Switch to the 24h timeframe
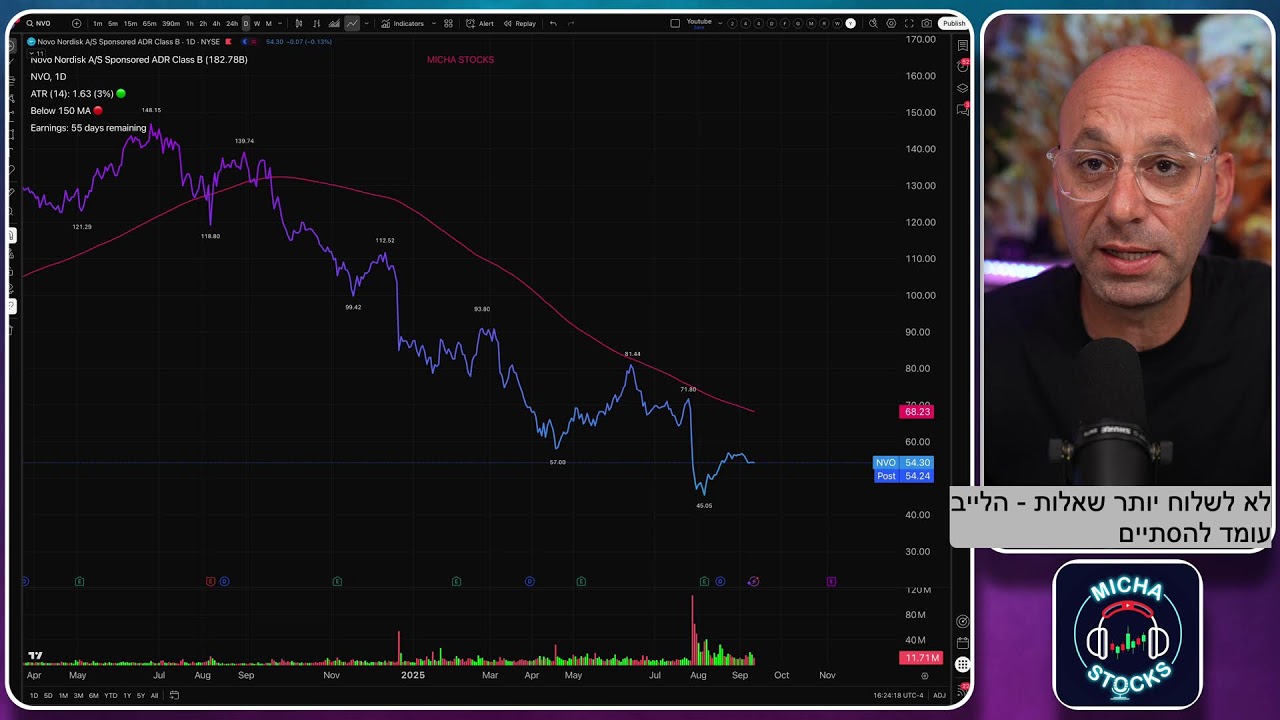 pos(232,23)
